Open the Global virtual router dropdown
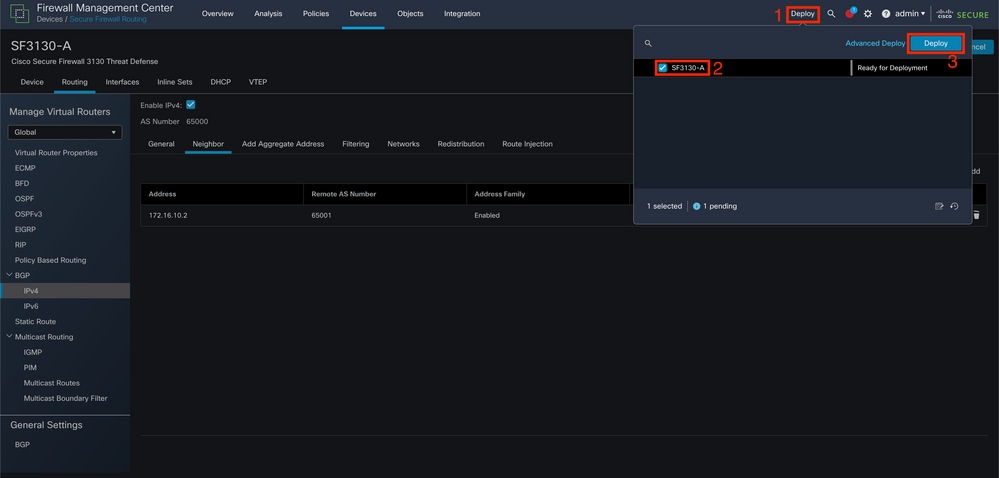The width and height of the screenshot is (999, 478). click(65, 133)
